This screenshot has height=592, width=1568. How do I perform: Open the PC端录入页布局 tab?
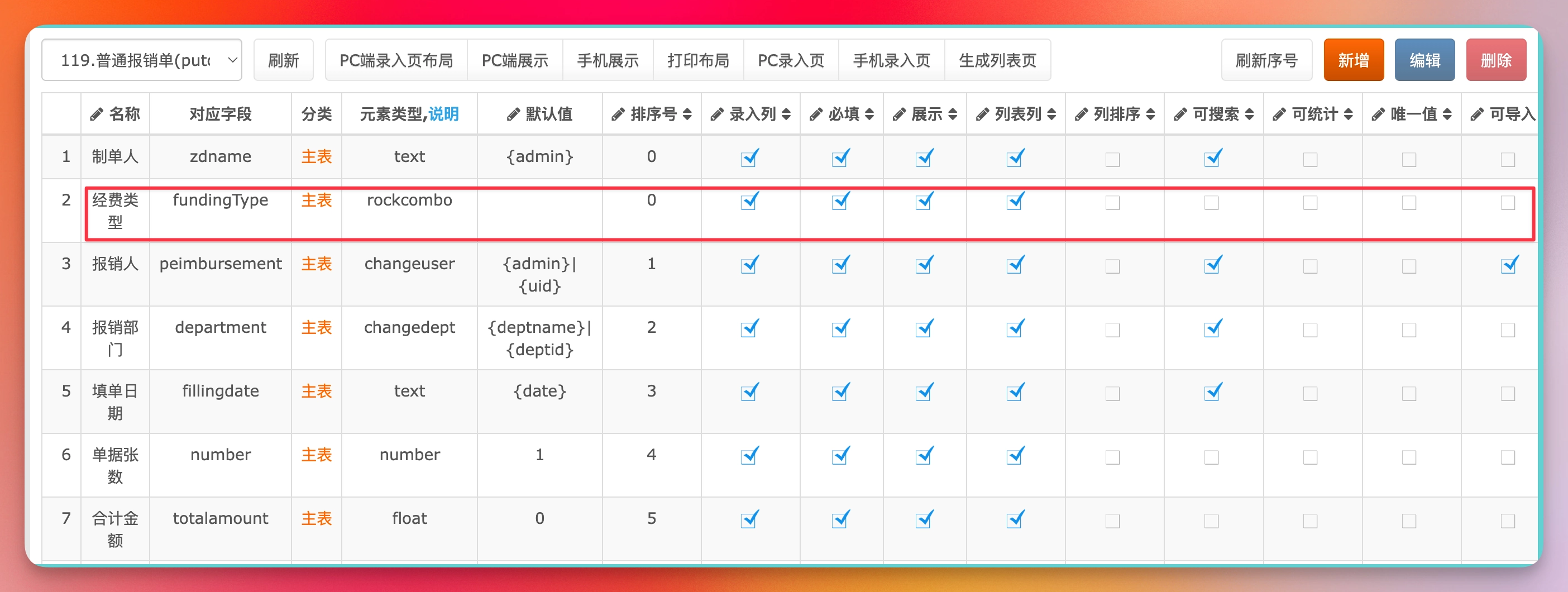[x=396, y=60]
